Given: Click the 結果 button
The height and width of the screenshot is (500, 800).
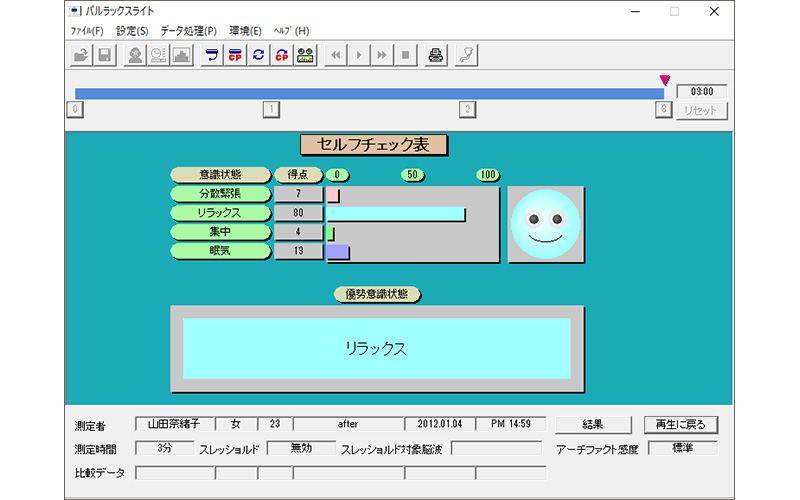Looking at the screenshot, I should [x=593, y=424].
